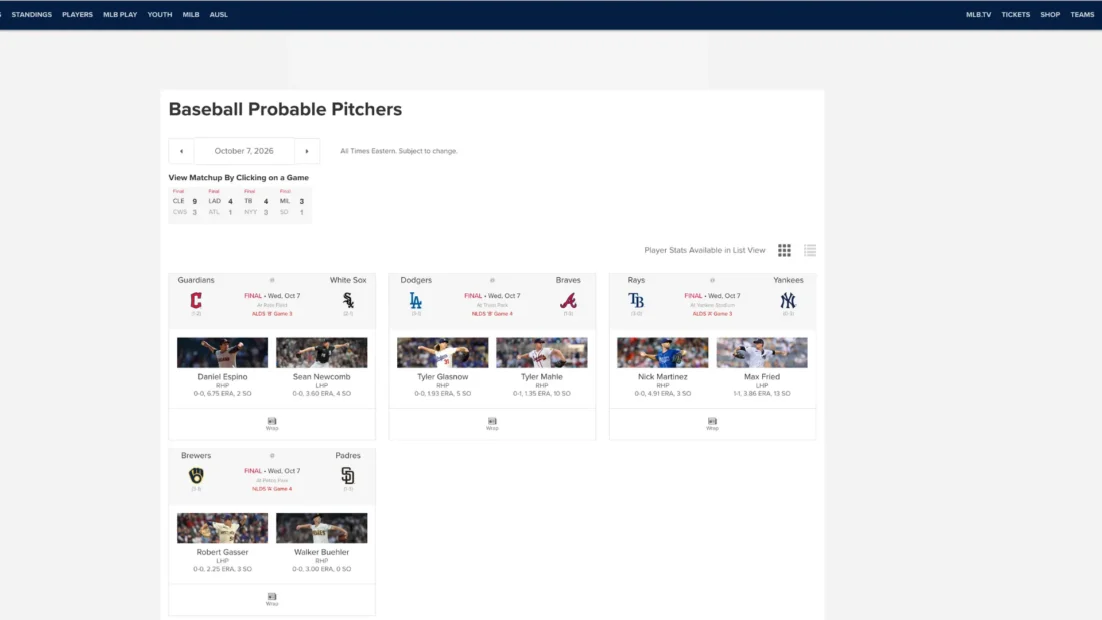The height and width of the screenshot is (620, 1102).
Task: Click Nick Martinez name
Action: (x=663, y=377)
